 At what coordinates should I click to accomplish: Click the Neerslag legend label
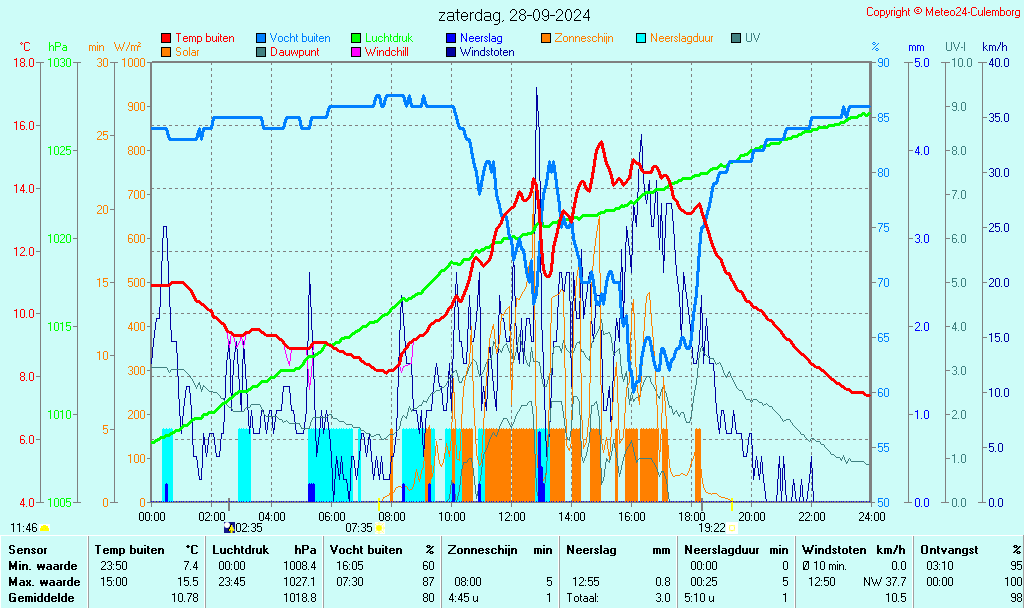[x=481, y=38]
